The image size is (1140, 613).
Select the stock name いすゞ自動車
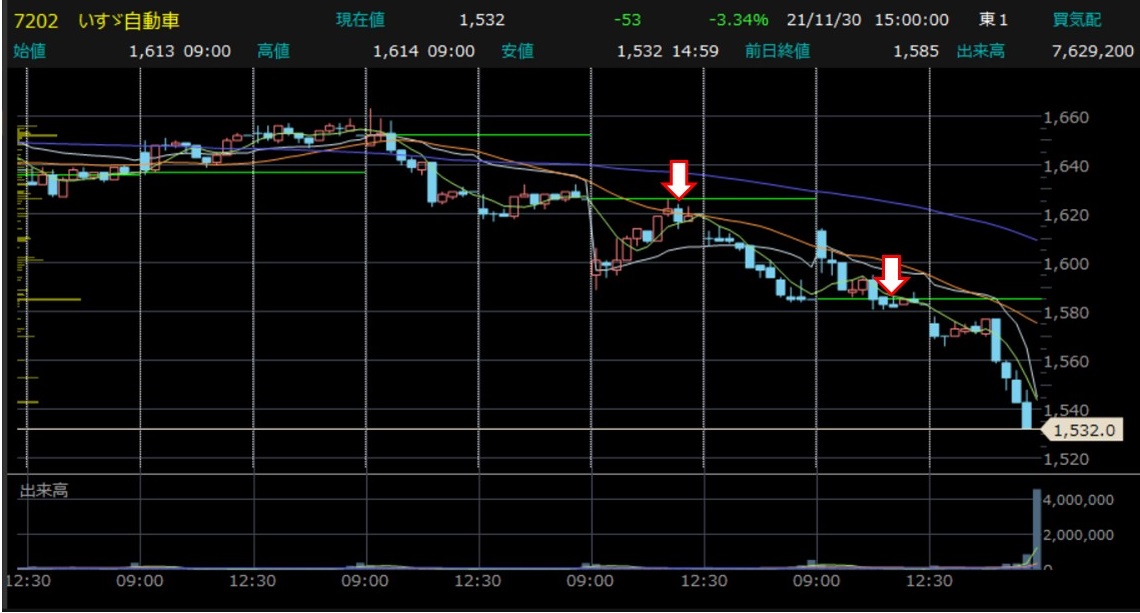tap(129, 20)
